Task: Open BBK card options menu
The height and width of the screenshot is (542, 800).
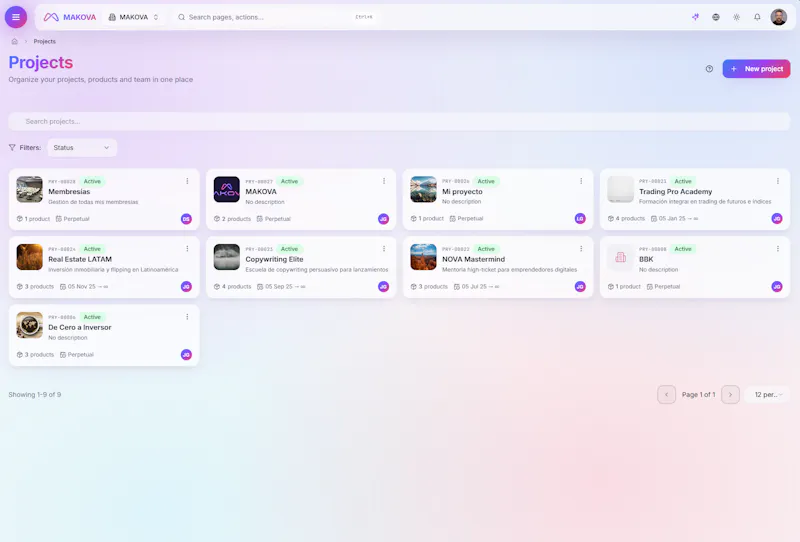Action: point(778,249)
